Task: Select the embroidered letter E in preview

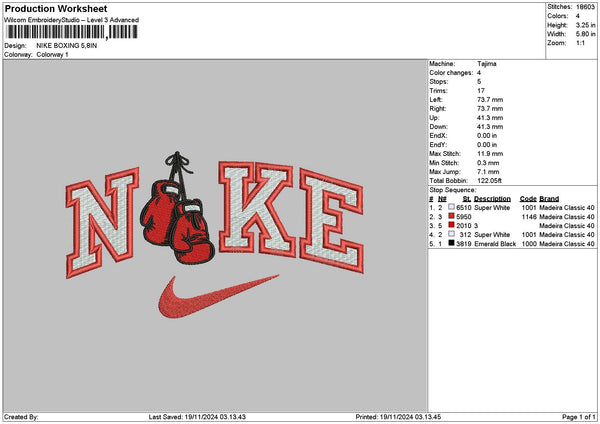Action: coord(331,220)
